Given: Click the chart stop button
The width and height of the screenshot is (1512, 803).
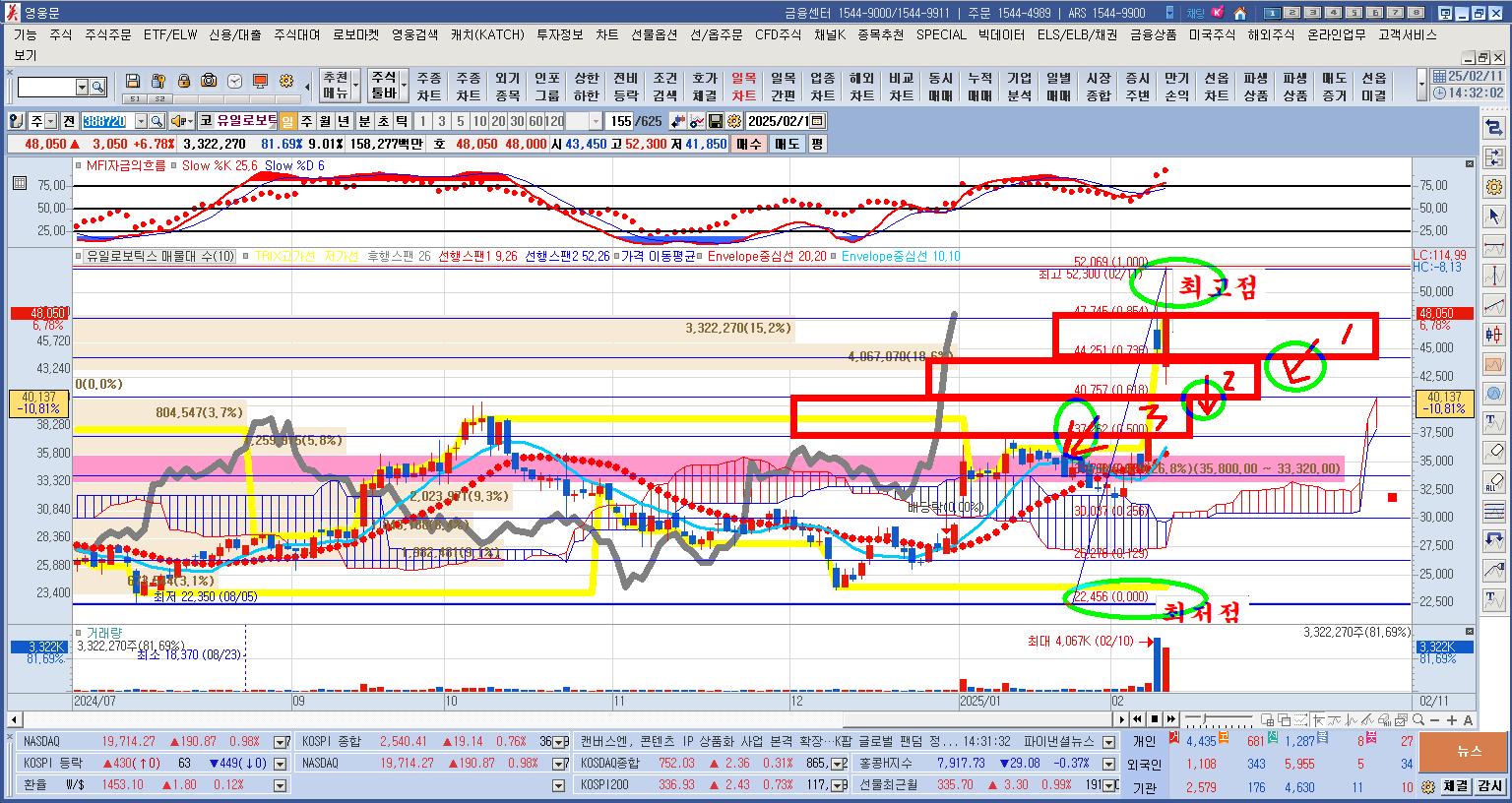Looking at the screenshot, I should pos(1156,719).
